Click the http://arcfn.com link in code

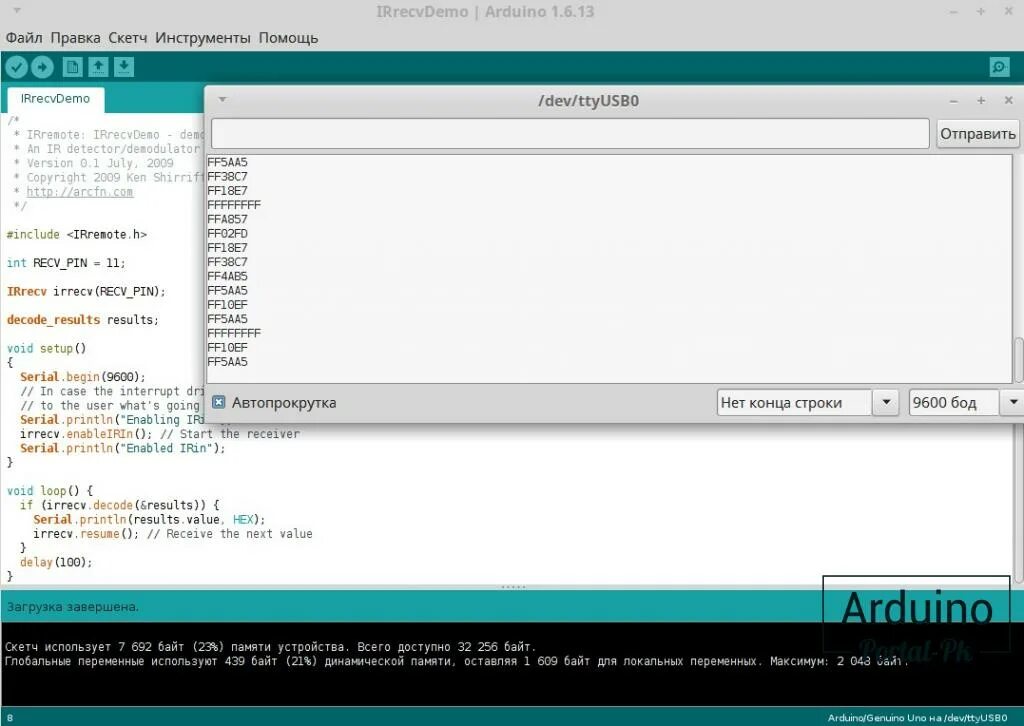click(80, 192)
